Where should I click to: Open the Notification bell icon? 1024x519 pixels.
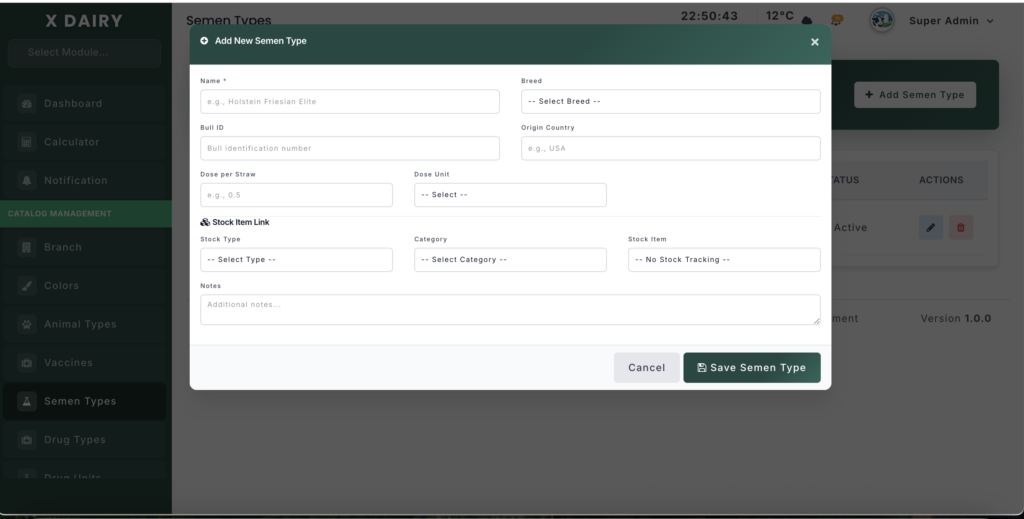point(28,181)
